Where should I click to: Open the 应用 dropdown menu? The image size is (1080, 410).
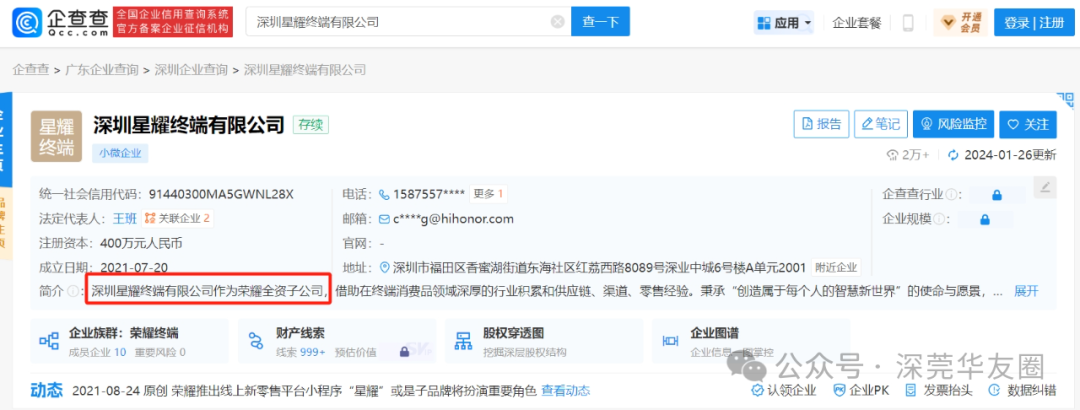(x=784, y=23)
